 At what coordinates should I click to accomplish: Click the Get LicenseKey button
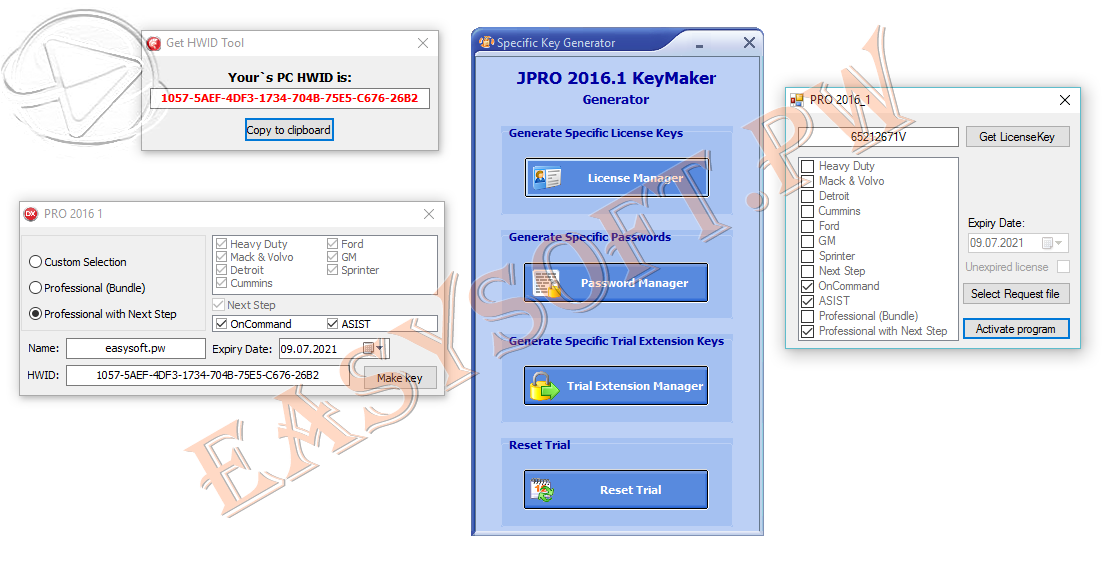(x=1017, y=137)
